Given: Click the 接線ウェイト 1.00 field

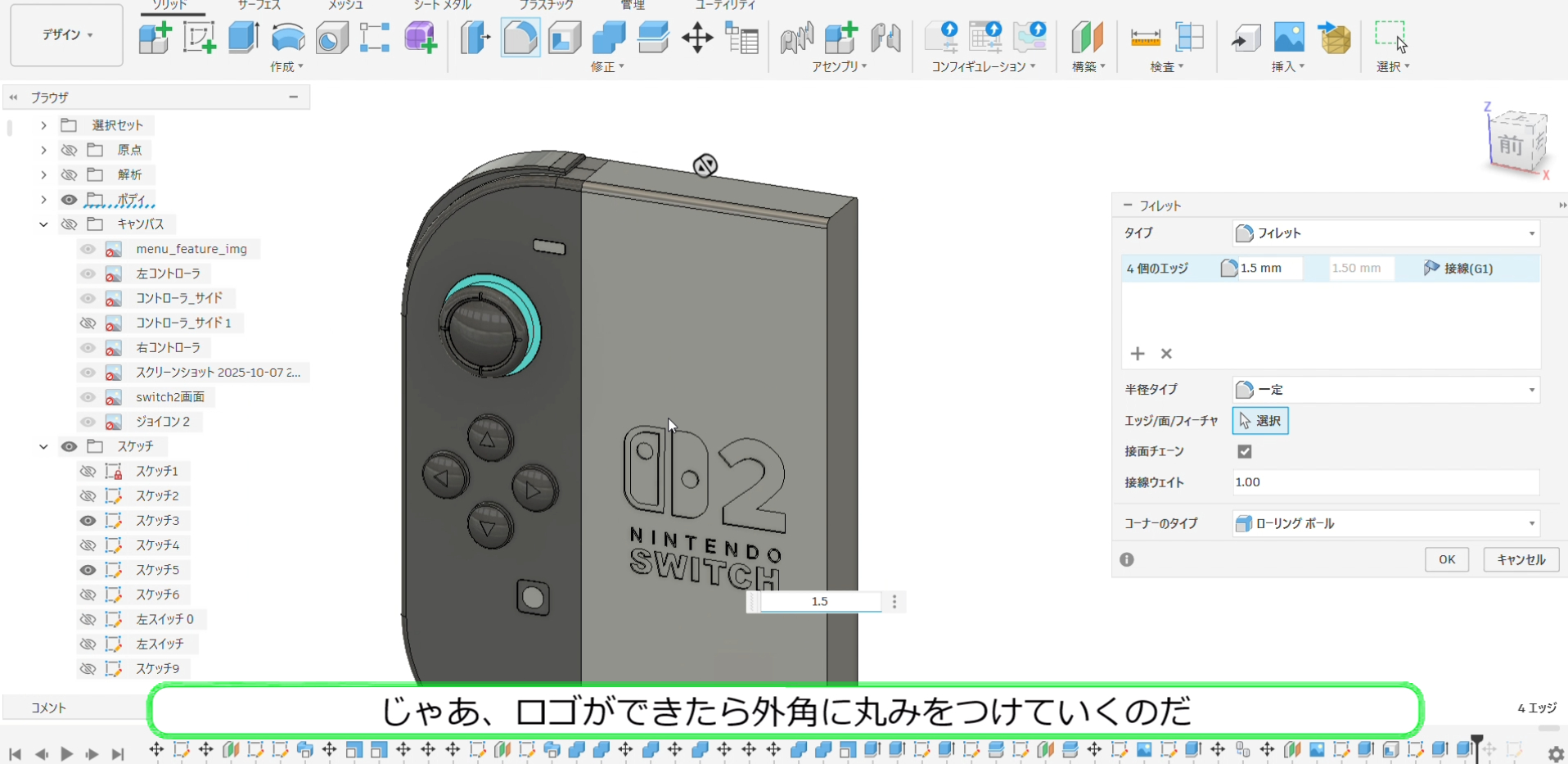Looking at the screenshot, I should click(x=1386, y=482).
